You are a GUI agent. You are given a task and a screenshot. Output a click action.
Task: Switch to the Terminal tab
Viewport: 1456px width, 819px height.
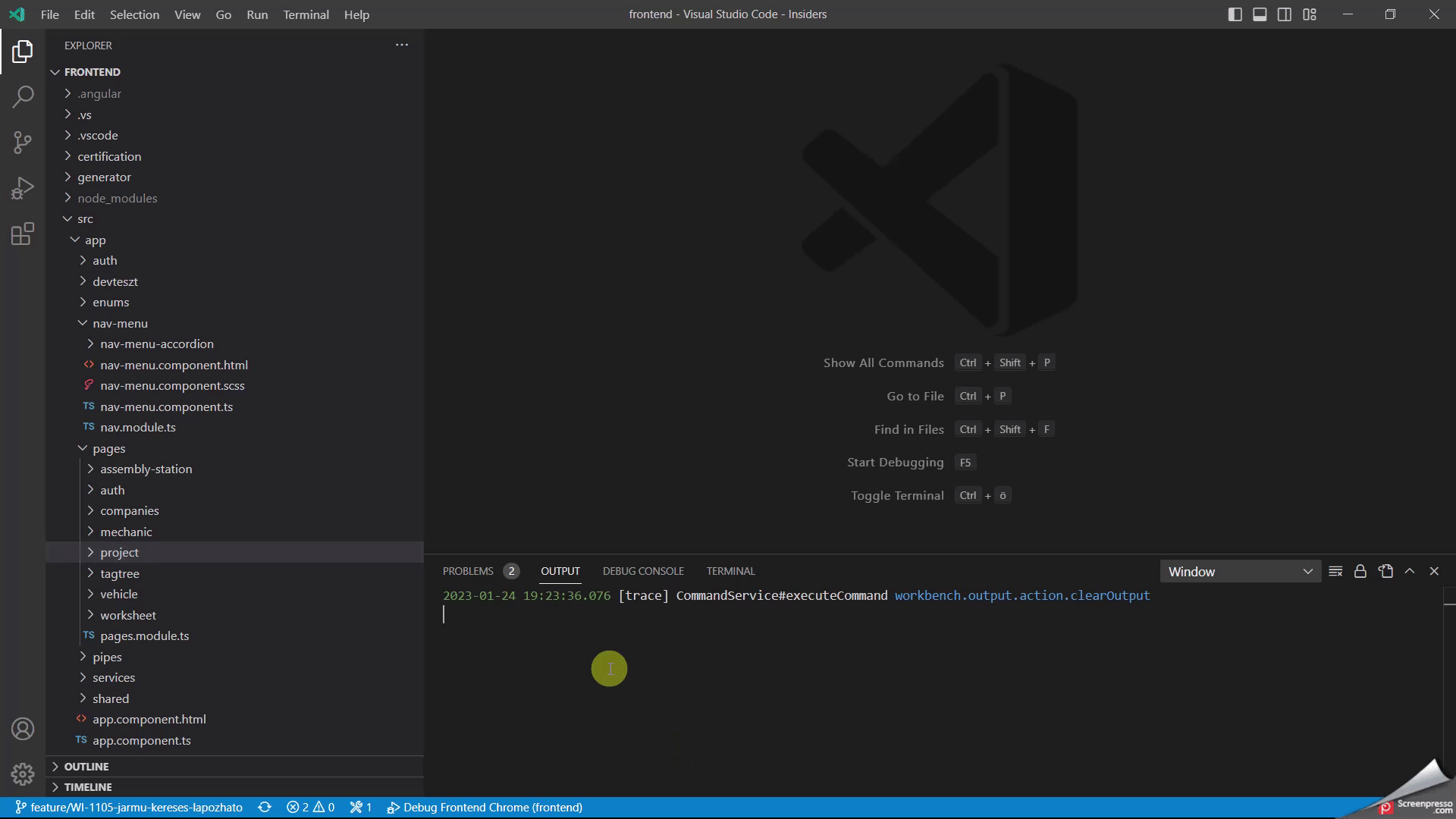point(730,570)
